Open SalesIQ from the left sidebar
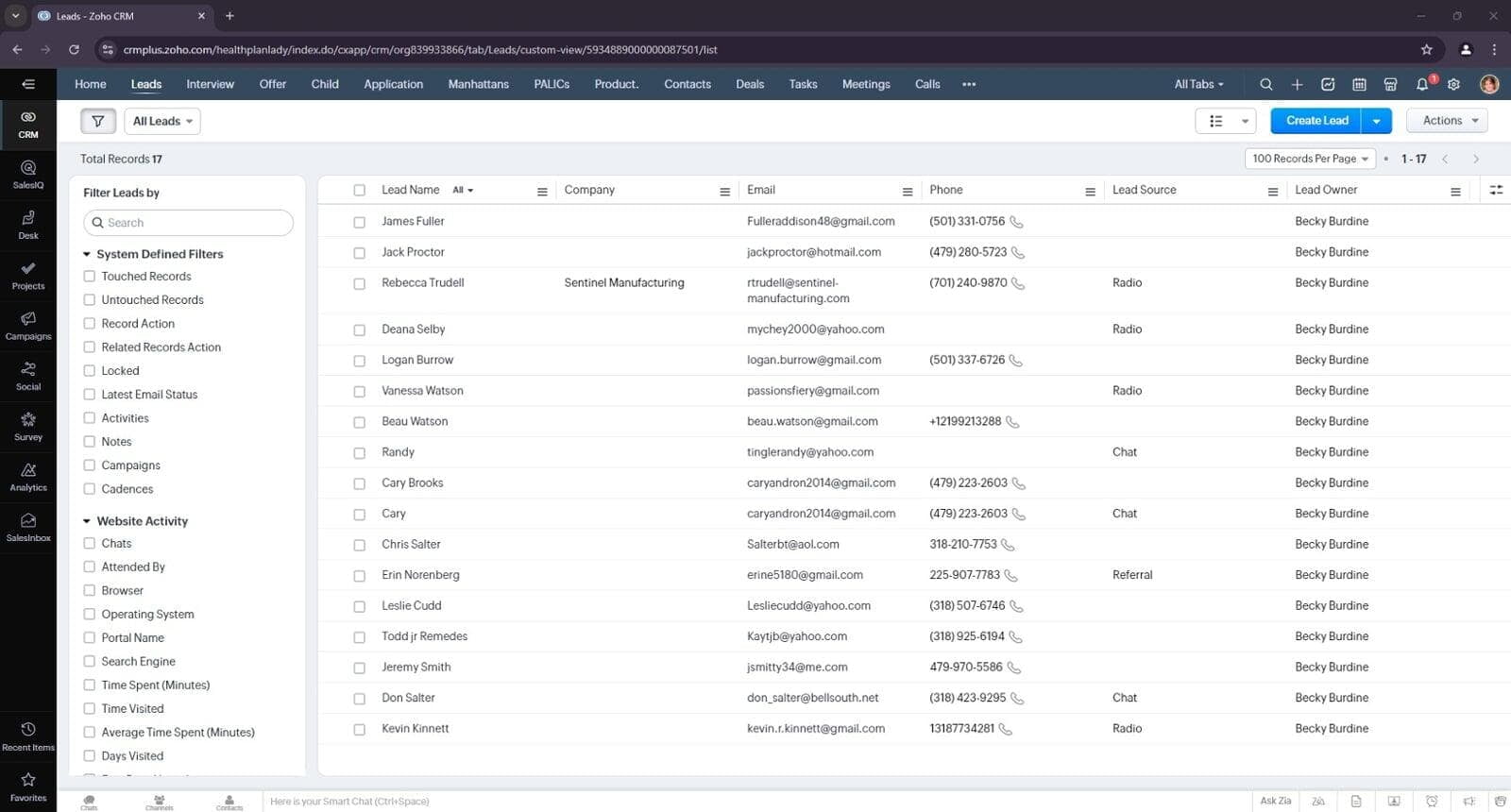Viewport: 1511px width, 812px height. click(28, 174)
